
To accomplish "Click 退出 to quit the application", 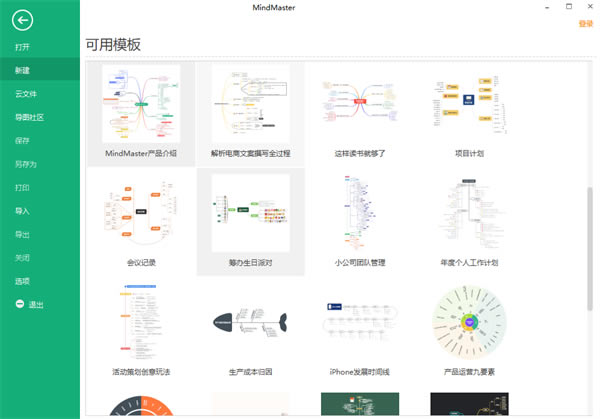I will (36, 305).
